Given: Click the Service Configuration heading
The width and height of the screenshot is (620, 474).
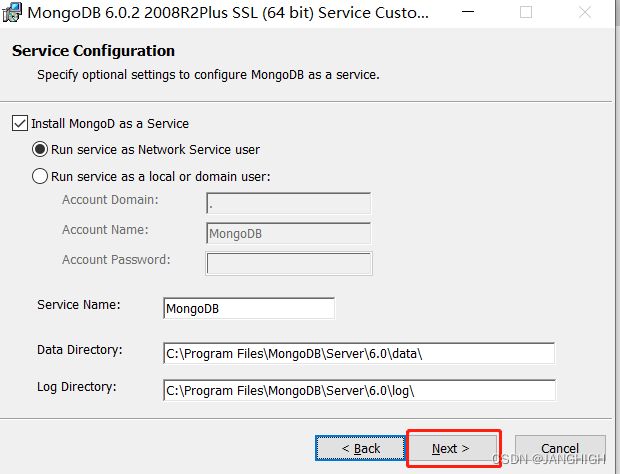Looking at the screenshot, I should coord(93,51).
